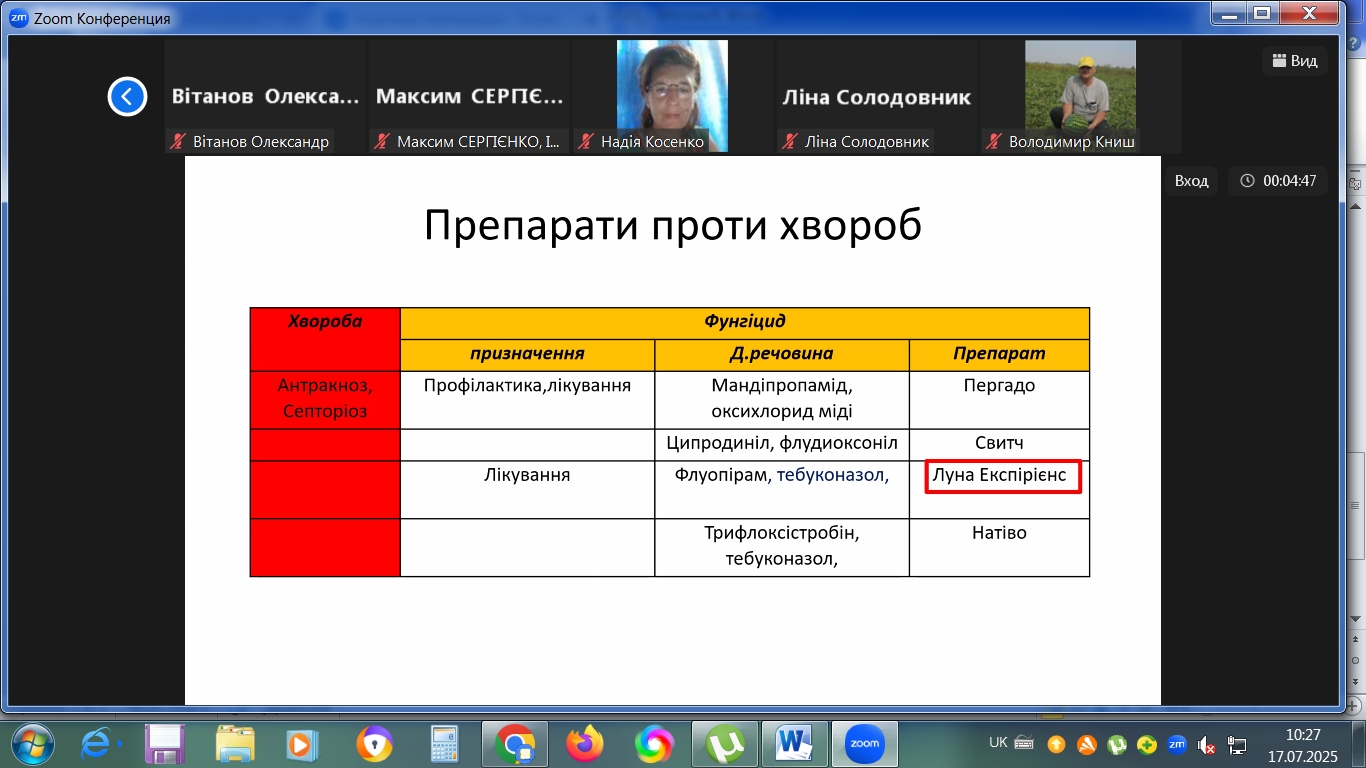Click the colorful swirl app taskbar icon
Screen dimensions: 1366x768
tap(654, 744)
